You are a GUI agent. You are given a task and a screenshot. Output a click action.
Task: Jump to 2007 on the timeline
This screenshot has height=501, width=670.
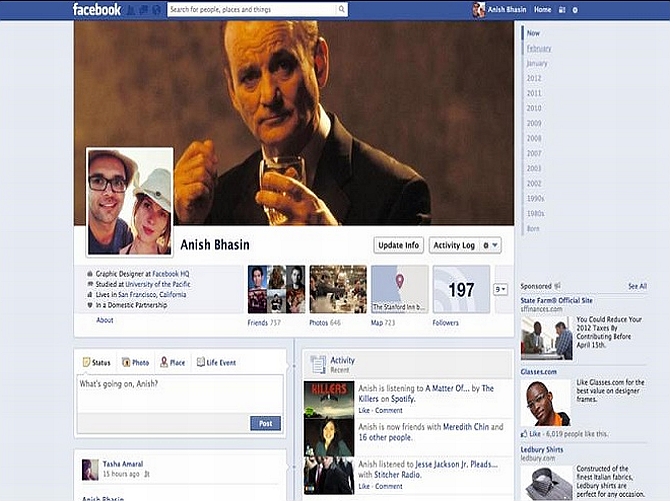[x=534, y=153]
